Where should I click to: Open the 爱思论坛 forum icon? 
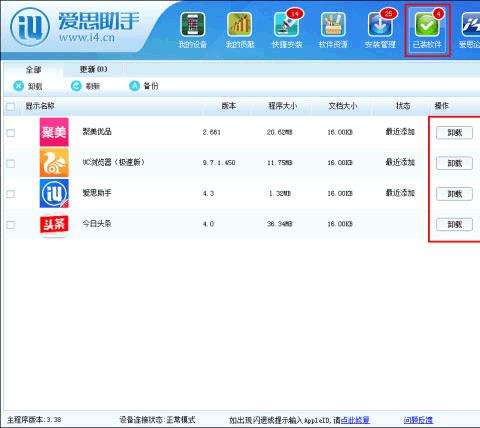(471, 24)
